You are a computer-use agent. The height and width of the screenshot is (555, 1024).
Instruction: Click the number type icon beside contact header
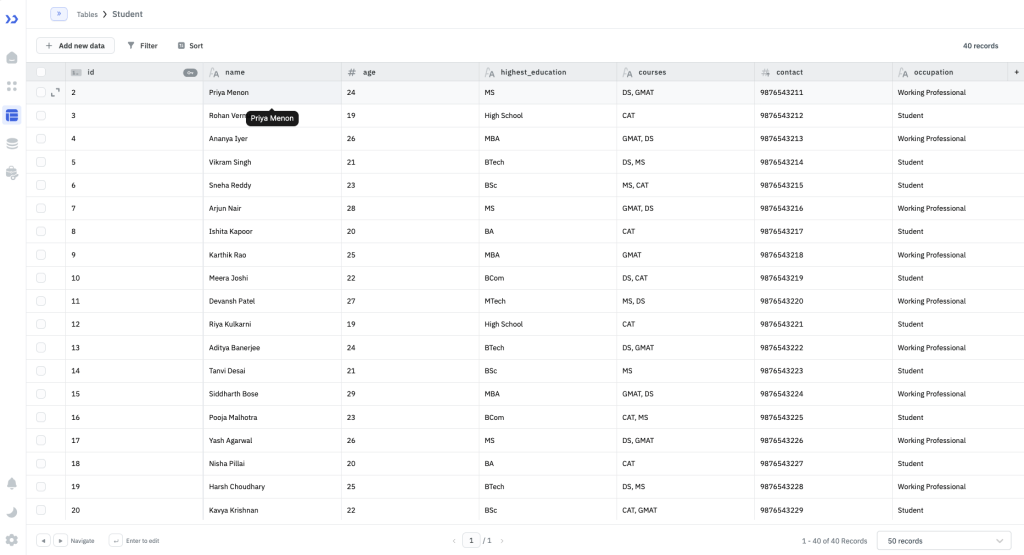pyautogui.click(x=765, y=72)
